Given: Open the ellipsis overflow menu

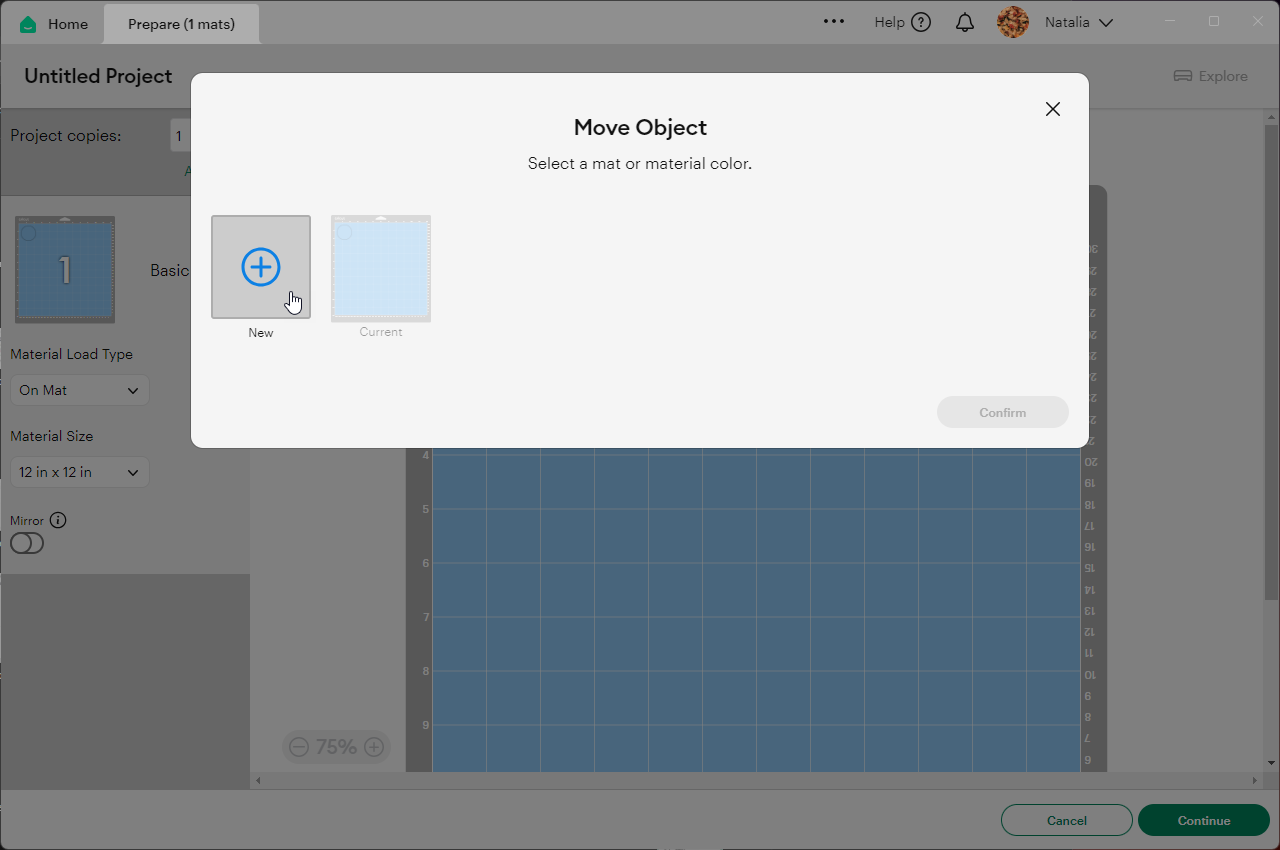Looking at the screenshot, I should (833, 21).
